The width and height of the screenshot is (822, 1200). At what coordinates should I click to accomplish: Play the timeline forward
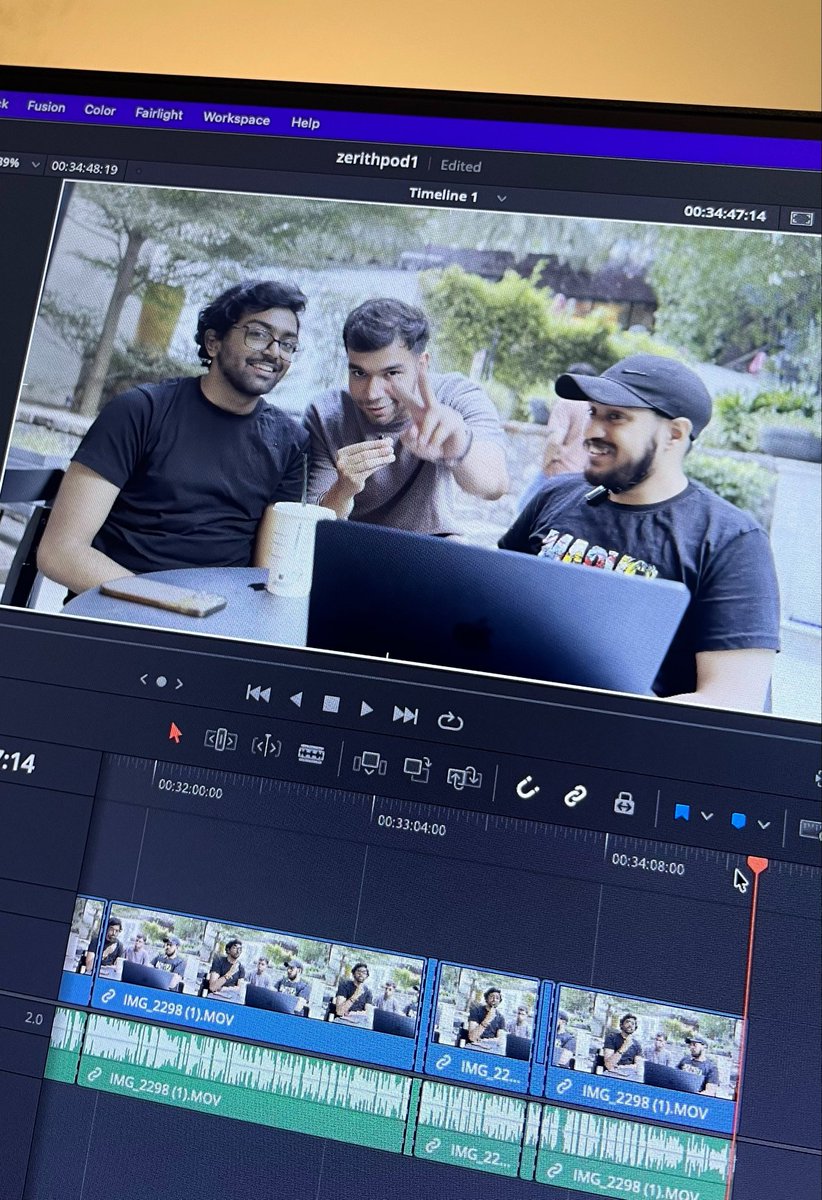click(366, 709)
